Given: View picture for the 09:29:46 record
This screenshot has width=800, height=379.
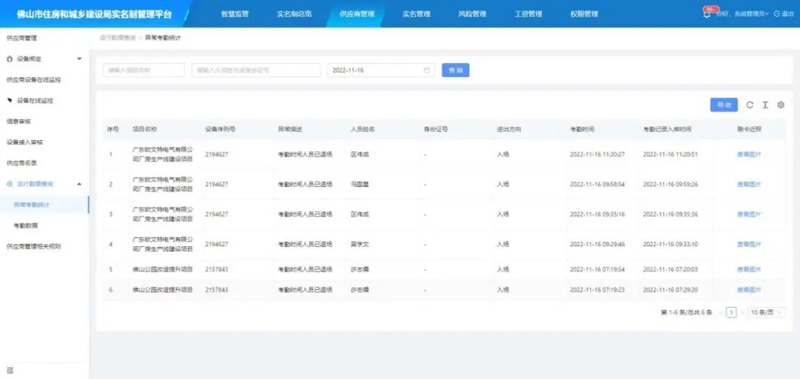Looking at the screenshot, I should click(x=749, y=244).
